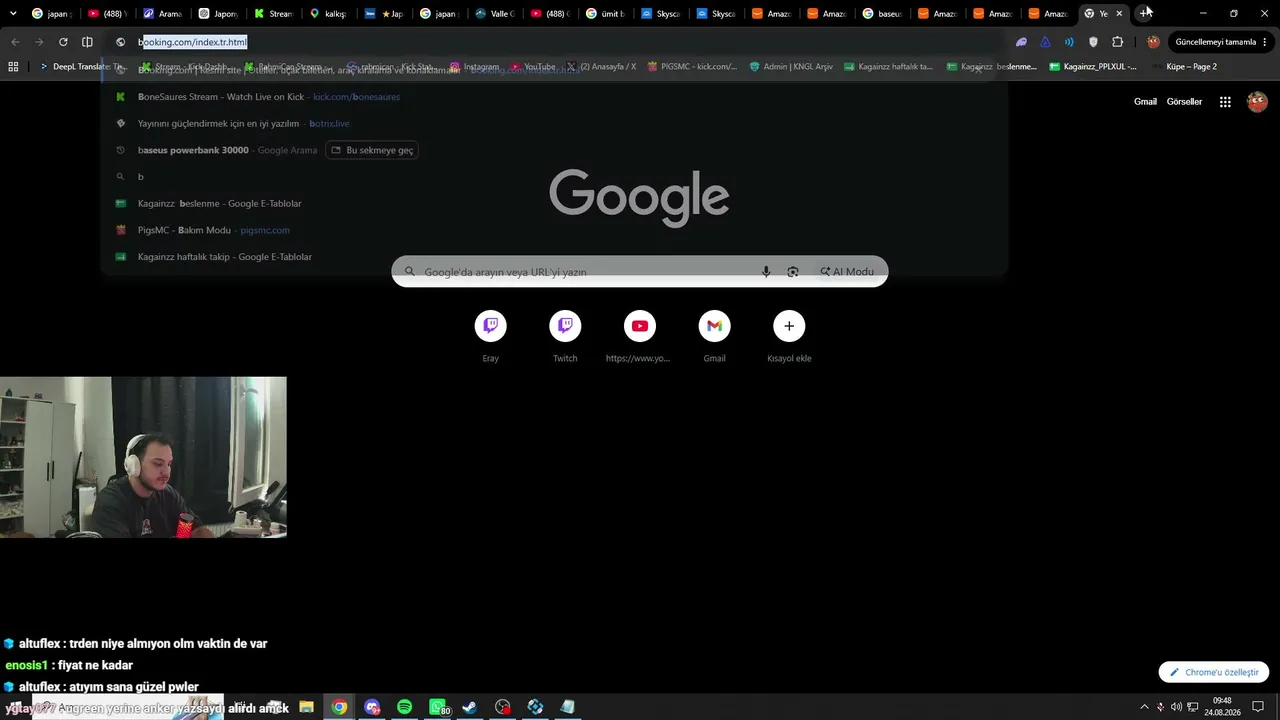Select the BoneSaures Stream suggestion
Screen dimensions: 1280x720
click(553, 97)
